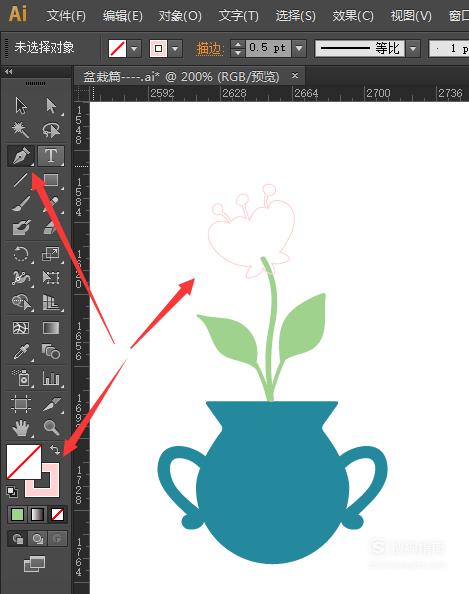Open stroke color dropdown in control bar
The height and width of the screenshot is (594, 469).
coord(175,48)
